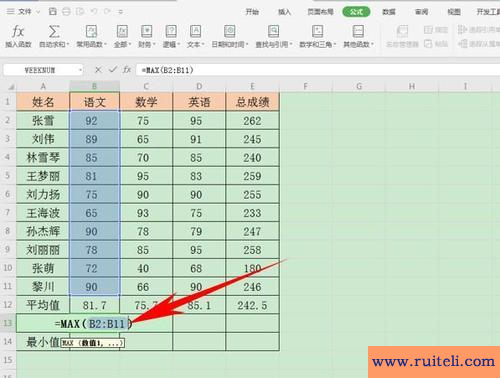Open the 日期和时间 date and time functions icon
This screenshot has height=378, width=500.
pos(230,32)
